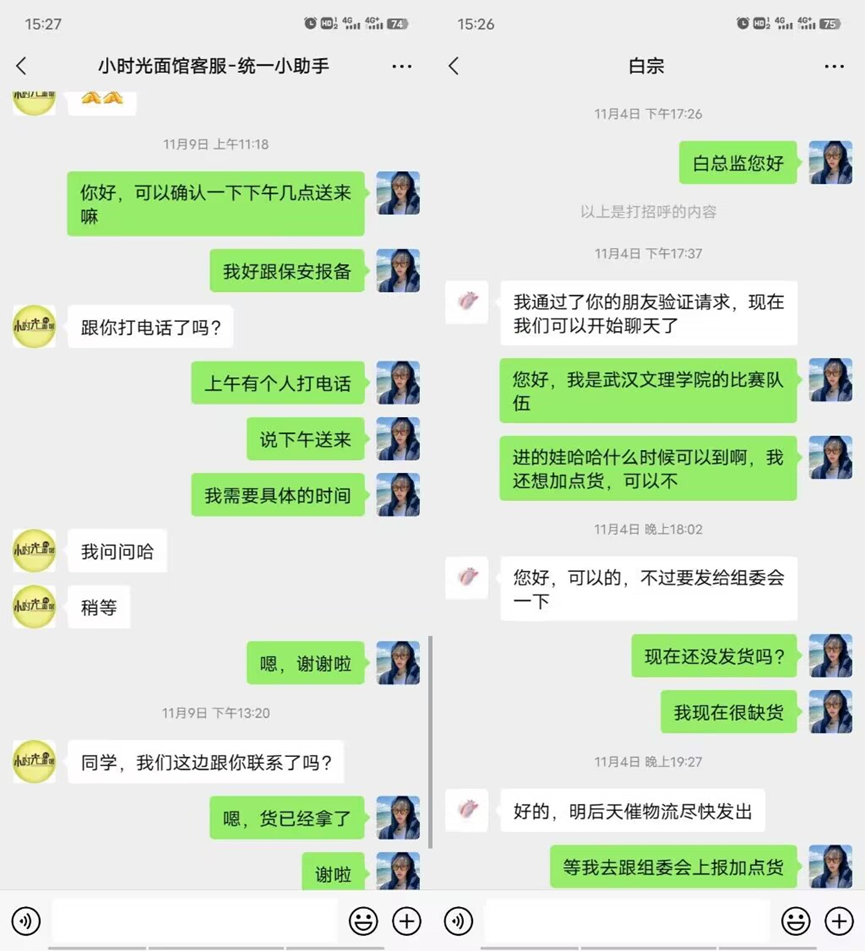The height and width of the screenshot is (951, 865).
Task: Tap own avatar beside 白总监您好
Action: [830, 162]
